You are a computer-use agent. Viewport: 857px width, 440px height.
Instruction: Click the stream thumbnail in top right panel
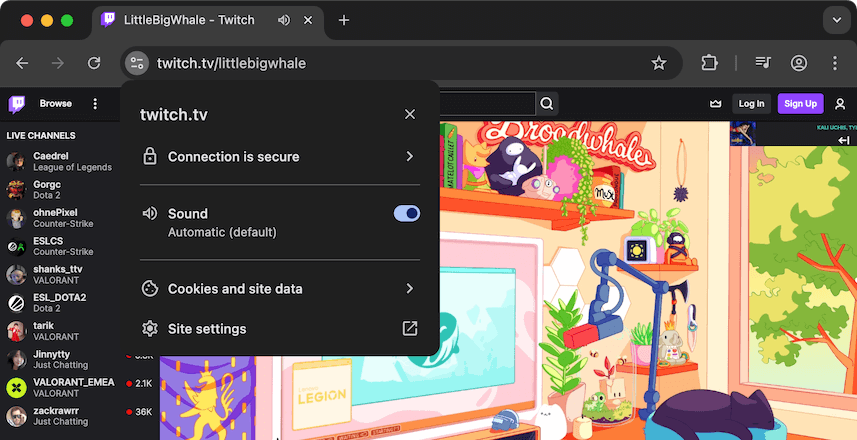743,133
